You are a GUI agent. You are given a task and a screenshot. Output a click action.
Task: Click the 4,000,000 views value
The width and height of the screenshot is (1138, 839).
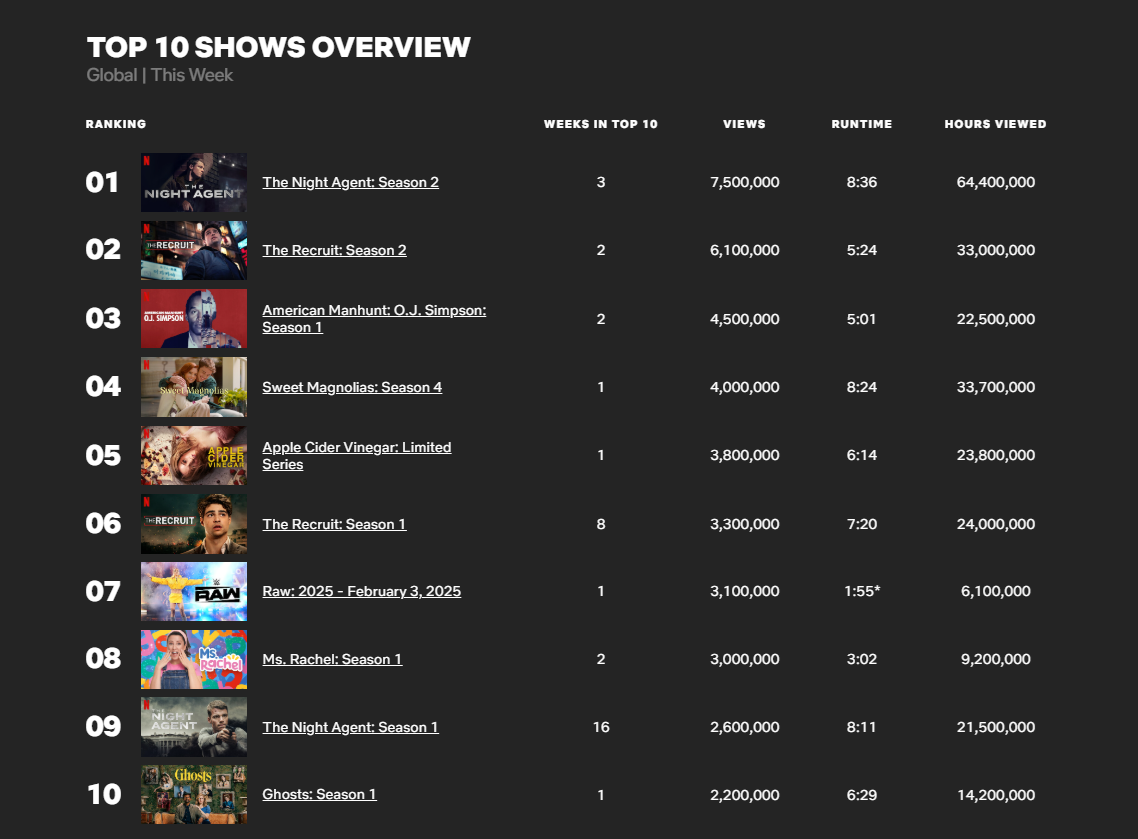(745, 388)
